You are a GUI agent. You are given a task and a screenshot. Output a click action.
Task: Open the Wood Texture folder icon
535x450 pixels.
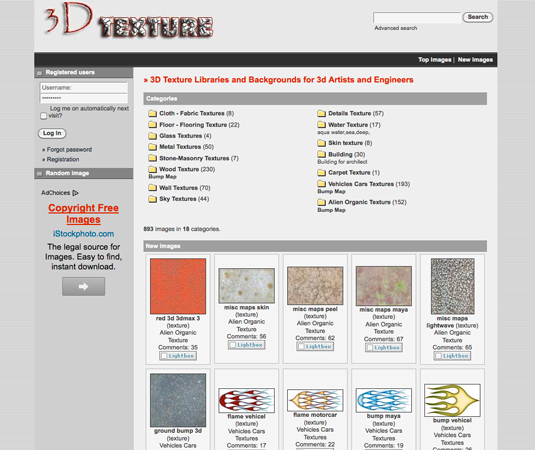point(152,169)
